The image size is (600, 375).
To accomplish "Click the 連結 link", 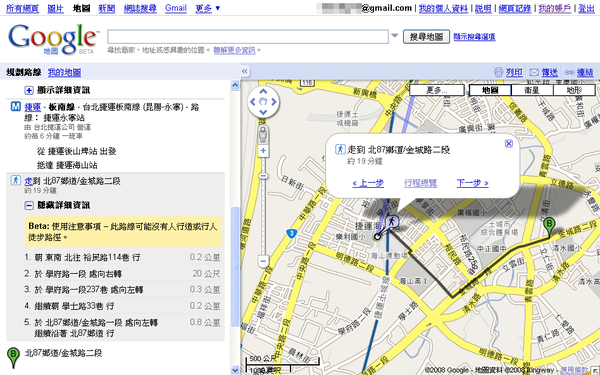I will pos(585,72).
